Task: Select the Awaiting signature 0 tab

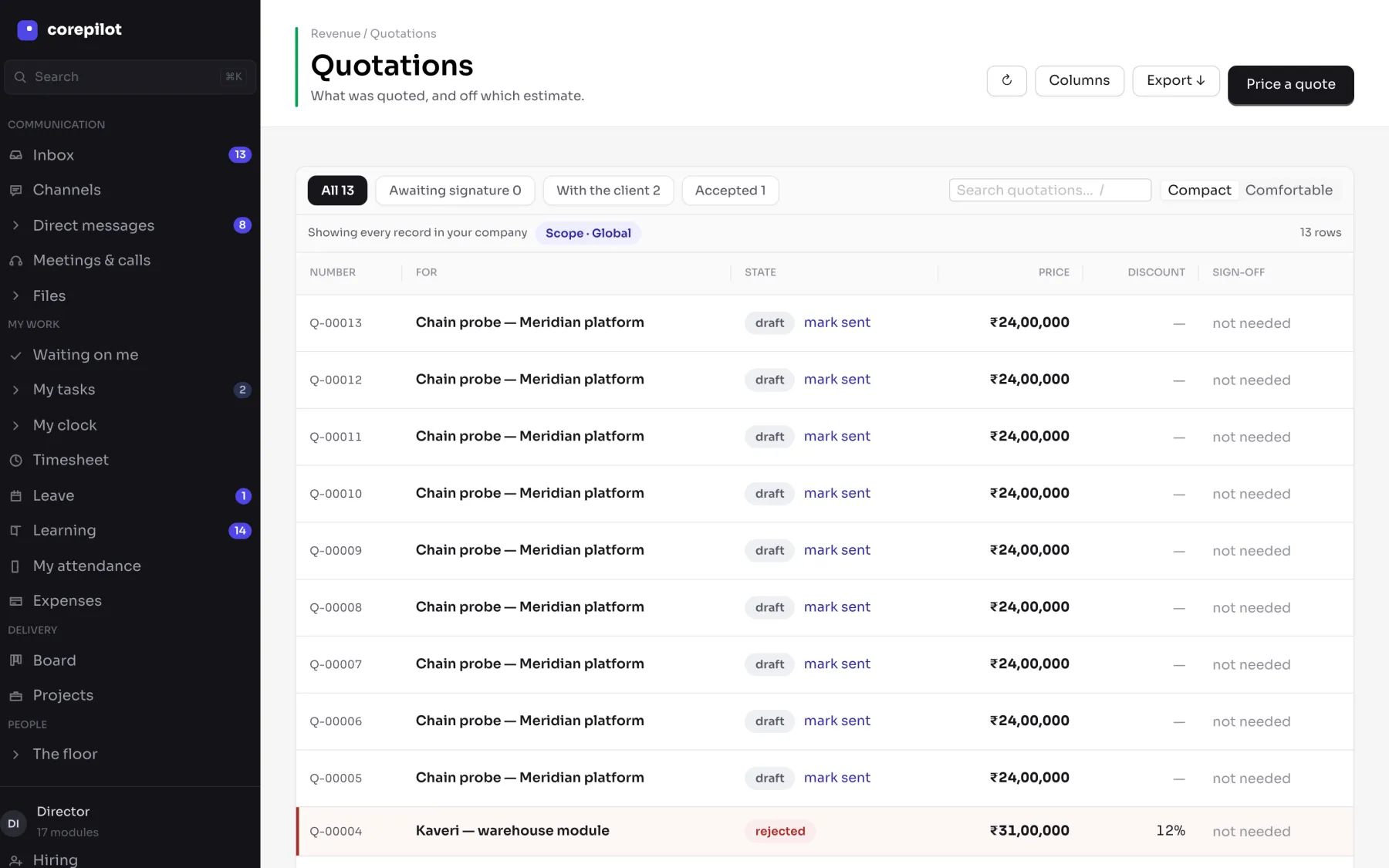Action: pos(455,191)
